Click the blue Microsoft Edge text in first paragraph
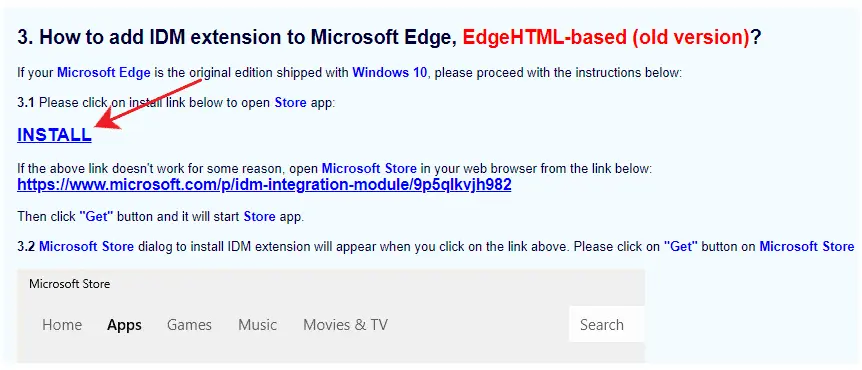 pos(104,73)
